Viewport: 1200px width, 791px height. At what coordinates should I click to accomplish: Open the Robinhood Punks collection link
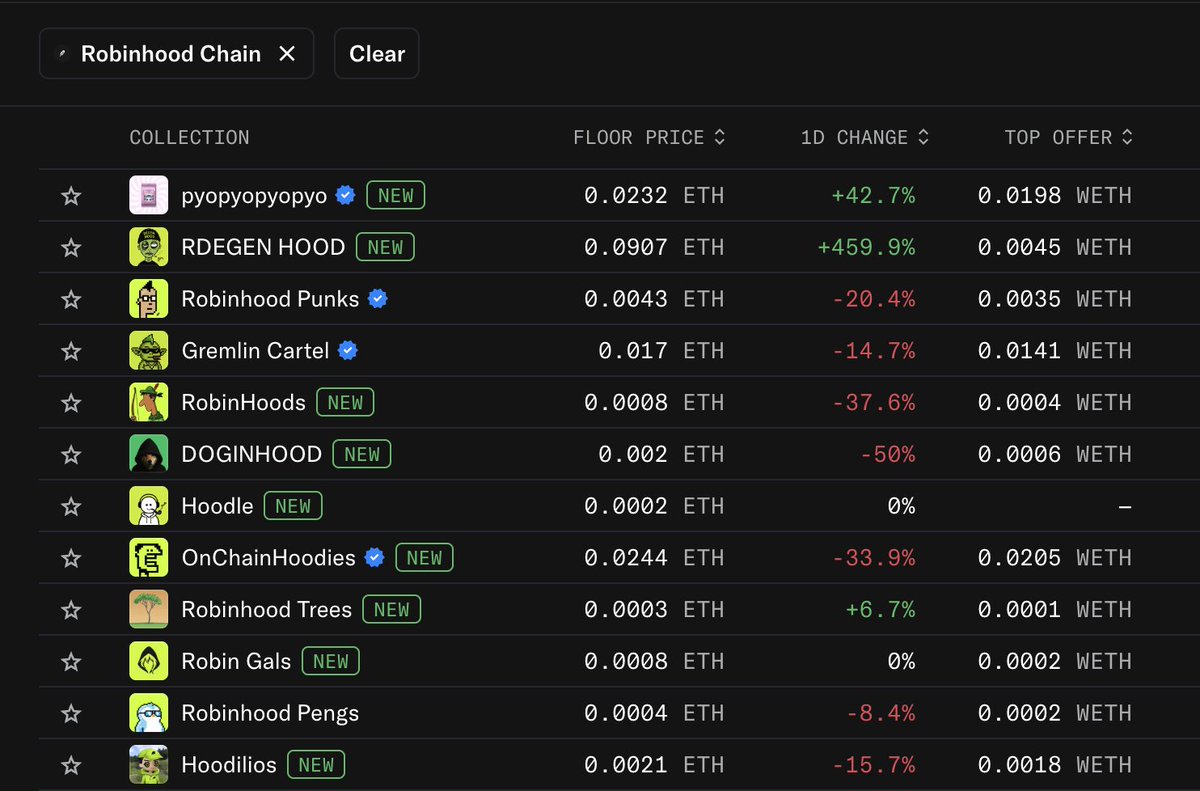click(x=270, y=299)
